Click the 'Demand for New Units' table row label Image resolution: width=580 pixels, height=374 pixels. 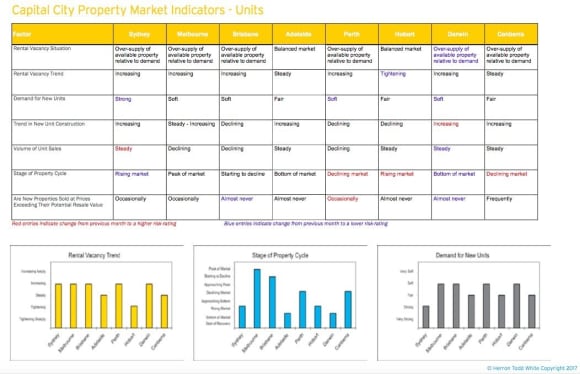(x=39, y=98)
